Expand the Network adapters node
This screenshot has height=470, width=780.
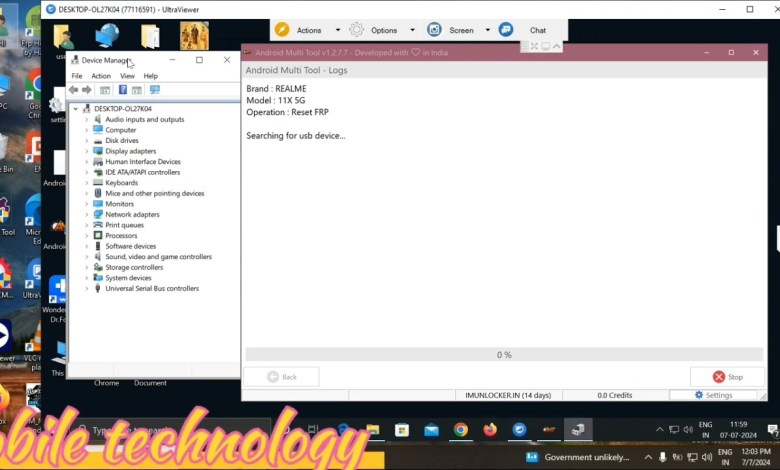[x=87, y=214]
